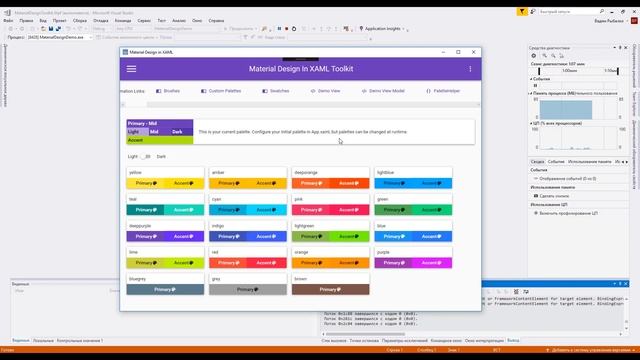Apply pink as Primary color
The width and height of the screenshot is (640, 360).
(311, 210)
